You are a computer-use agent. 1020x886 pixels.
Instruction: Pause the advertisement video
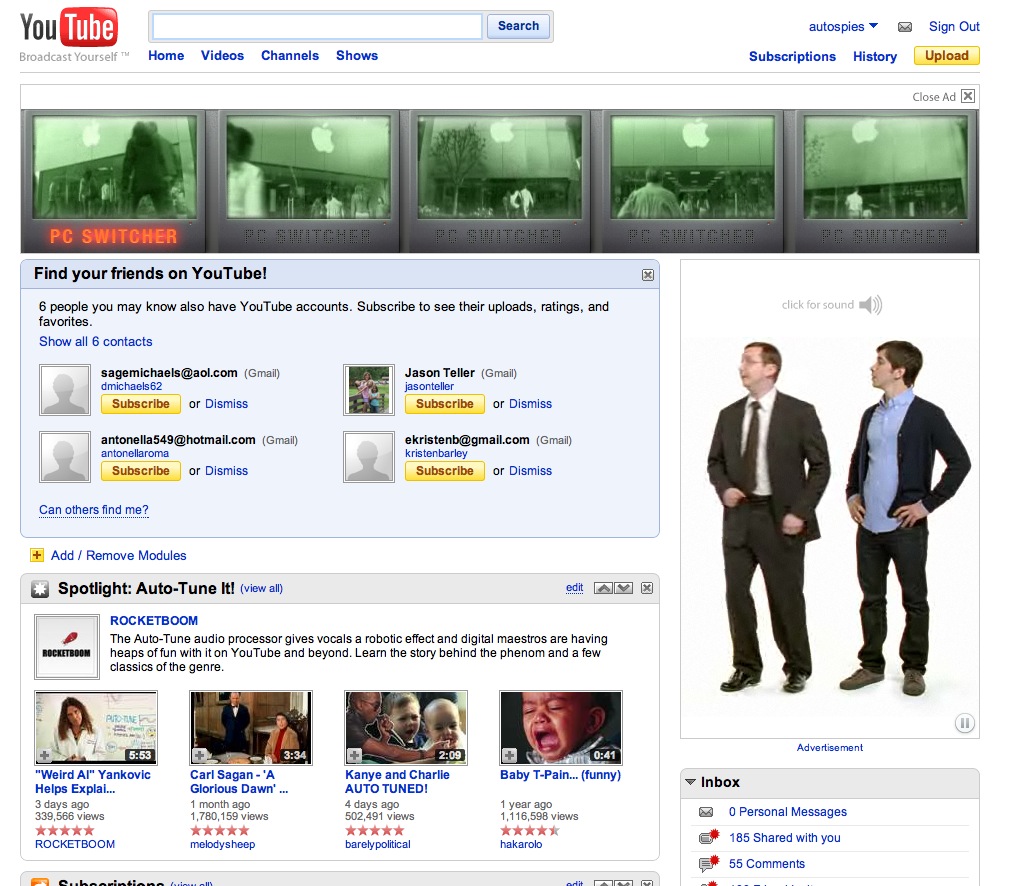[964, 723]
